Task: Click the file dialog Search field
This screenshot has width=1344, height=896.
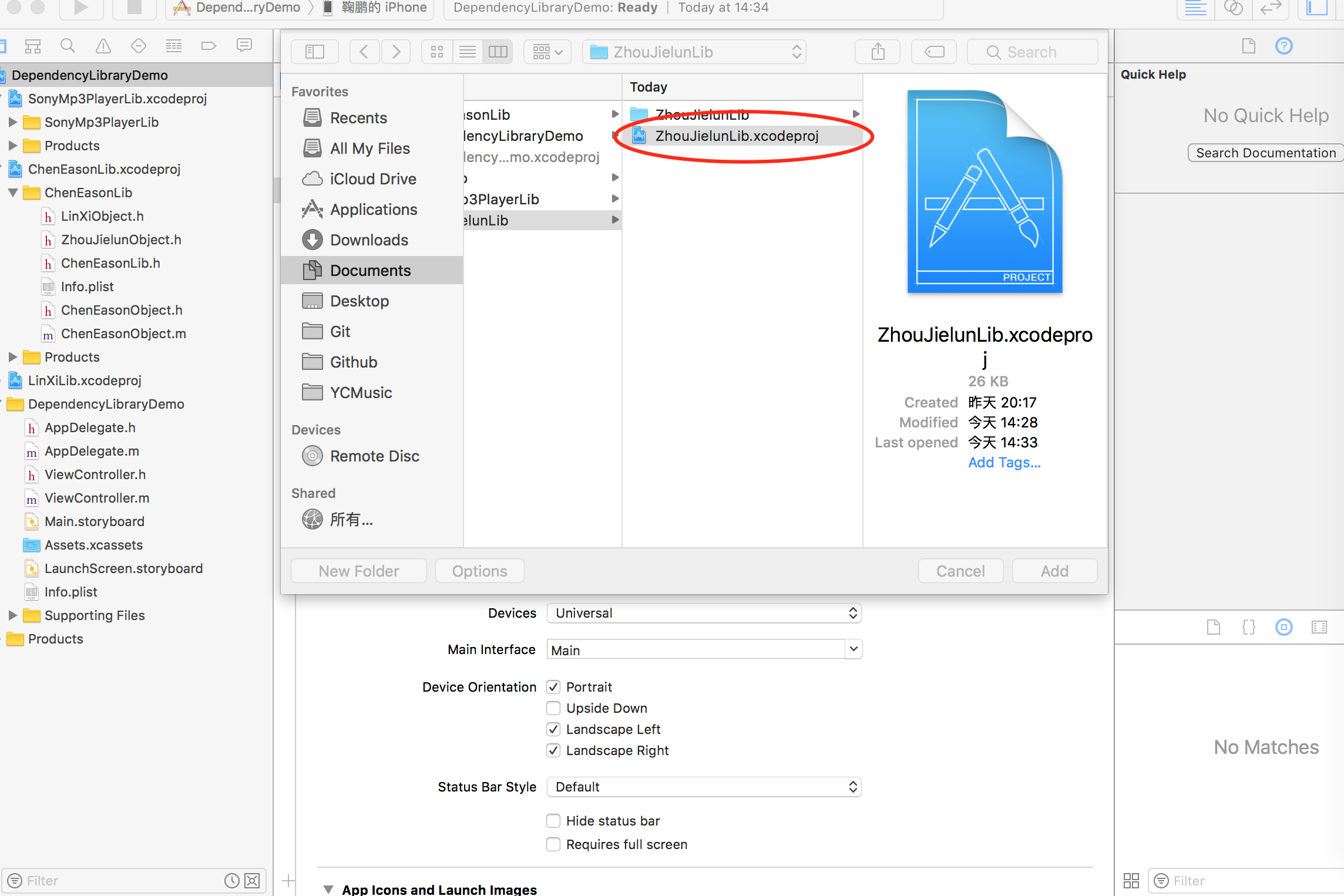Action: click(x=1032, y=52)
